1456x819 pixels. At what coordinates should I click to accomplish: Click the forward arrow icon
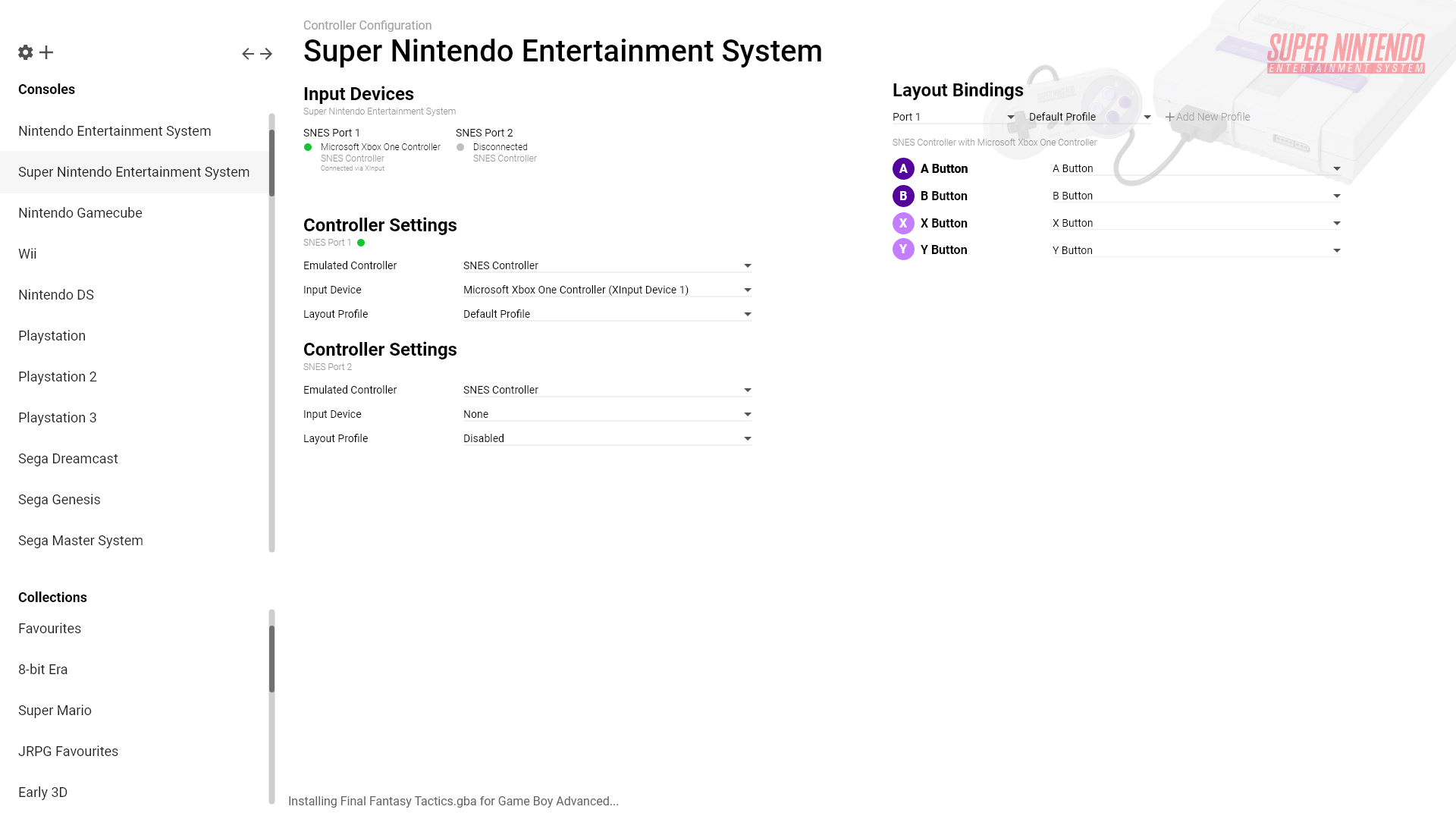click(266, 54)
